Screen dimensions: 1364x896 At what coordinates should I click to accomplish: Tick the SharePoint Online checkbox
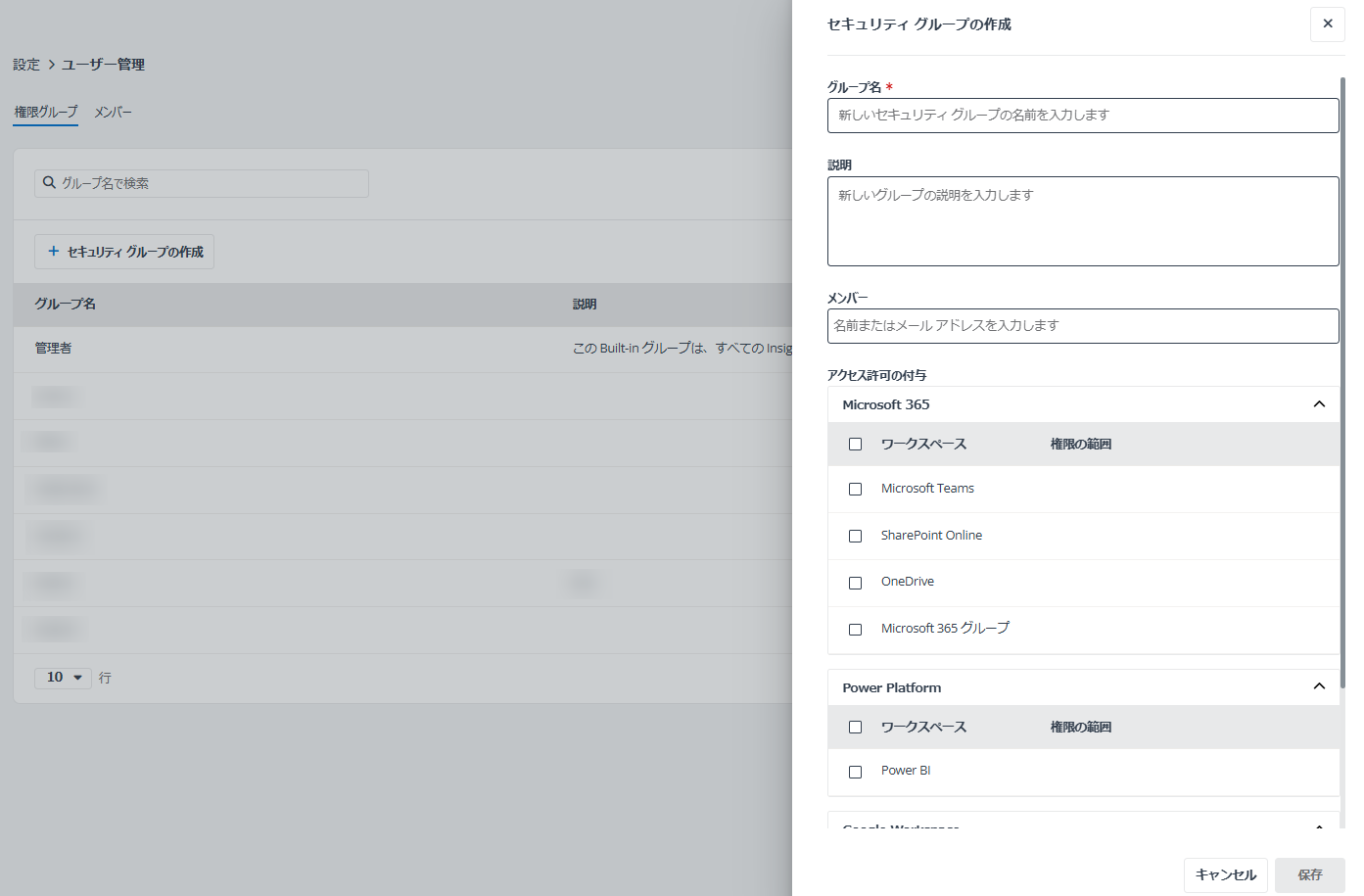coord(855,536)
